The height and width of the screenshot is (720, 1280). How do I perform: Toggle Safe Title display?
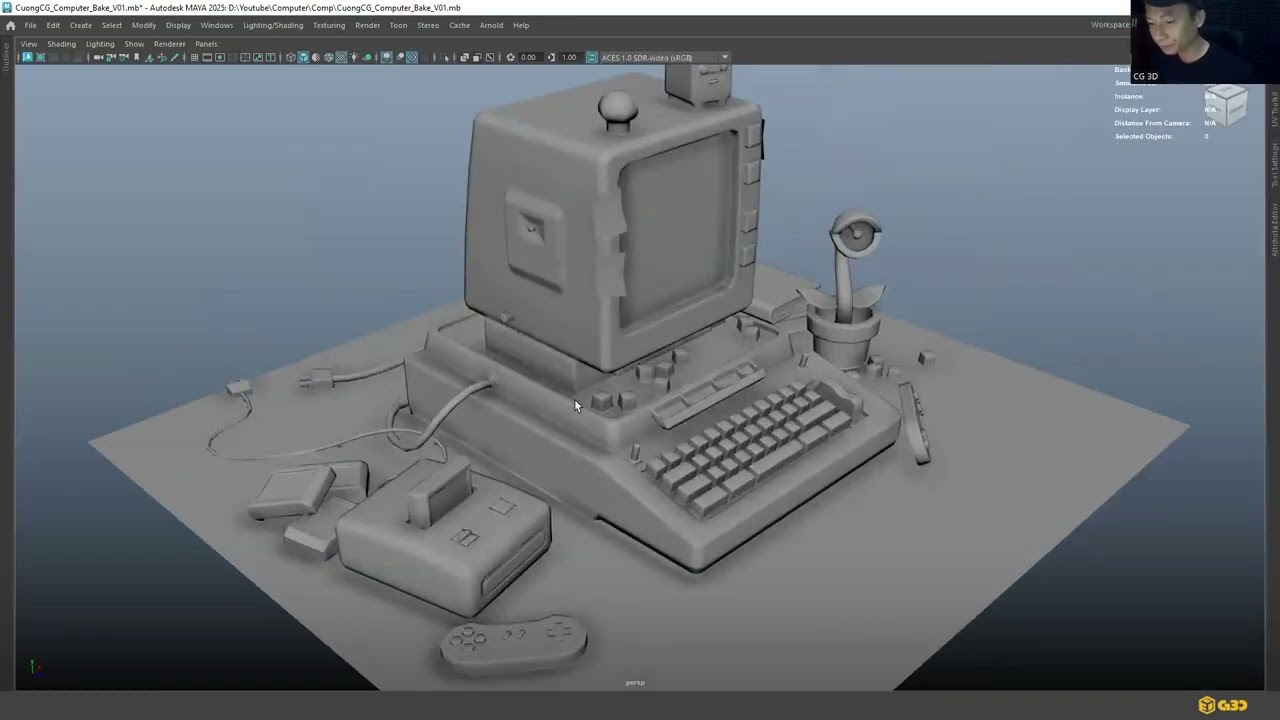click(271, 57)
